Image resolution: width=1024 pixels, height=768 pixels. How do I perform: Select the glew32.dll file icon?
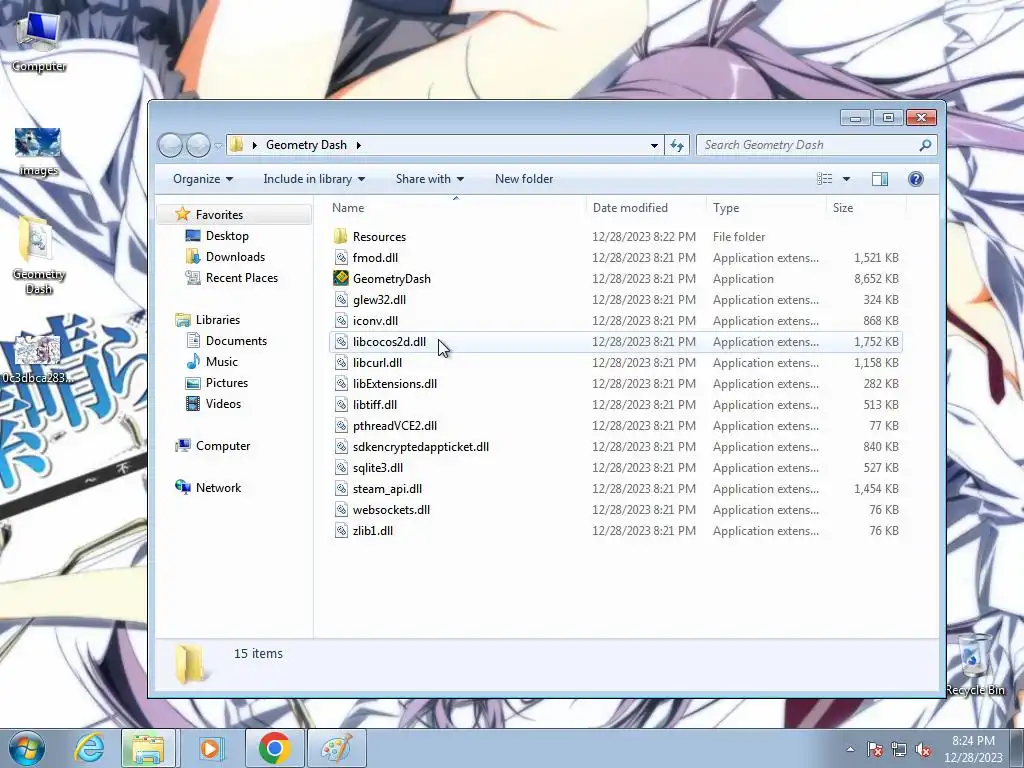[x=341, y=300]
